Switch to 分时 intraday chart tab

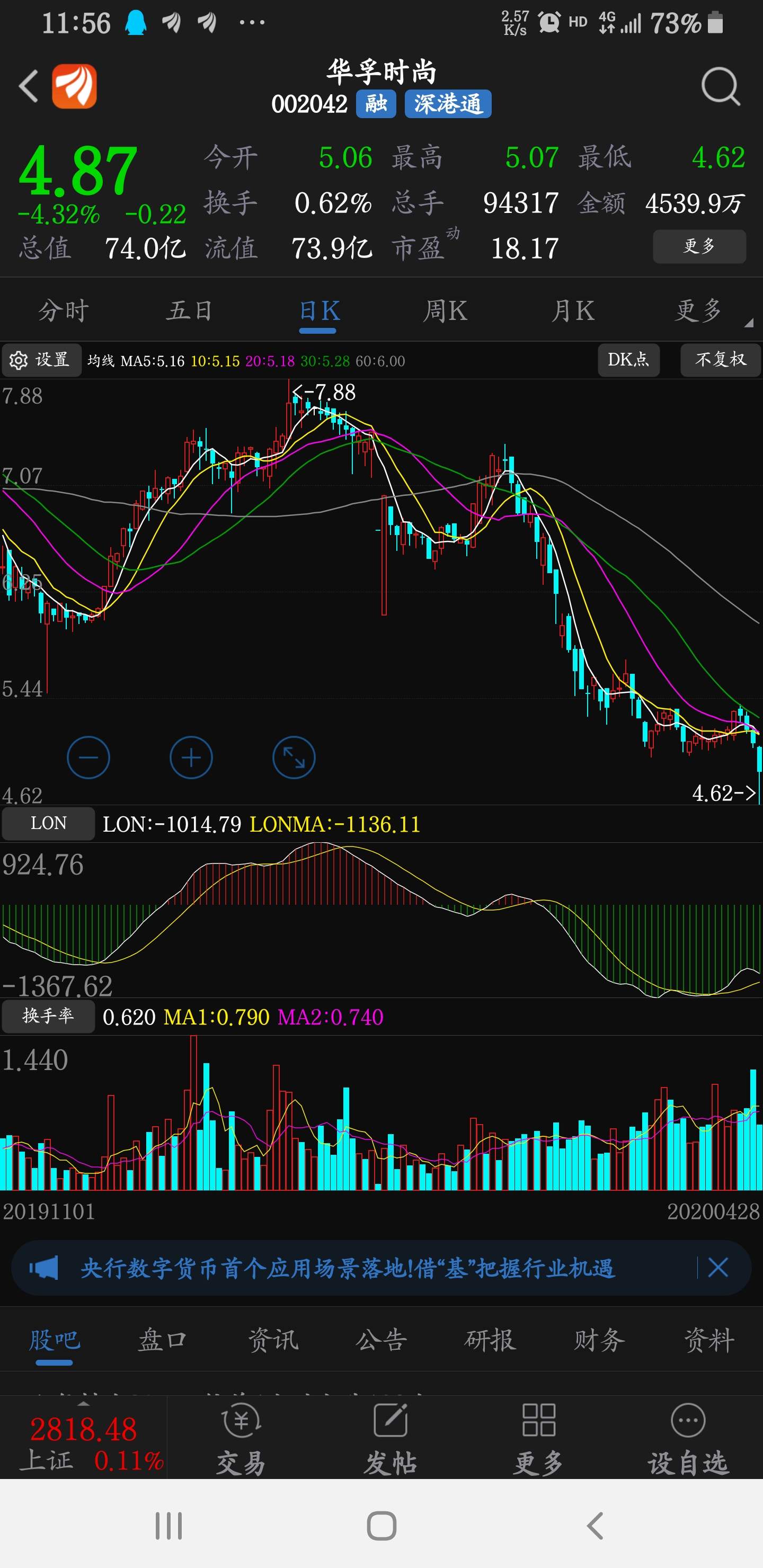tap(64, 310)
